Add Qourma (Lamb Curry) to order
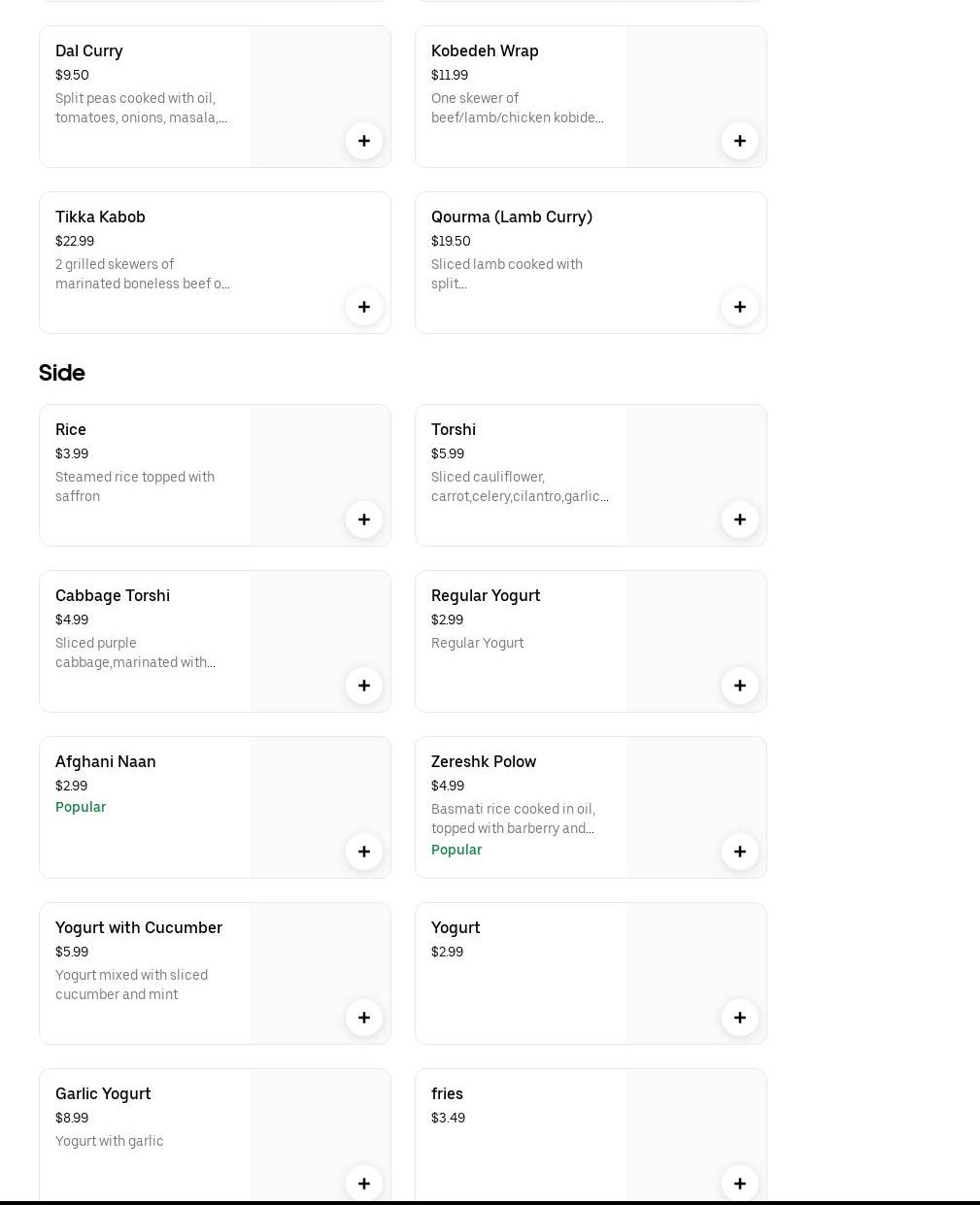 point(740,307)
